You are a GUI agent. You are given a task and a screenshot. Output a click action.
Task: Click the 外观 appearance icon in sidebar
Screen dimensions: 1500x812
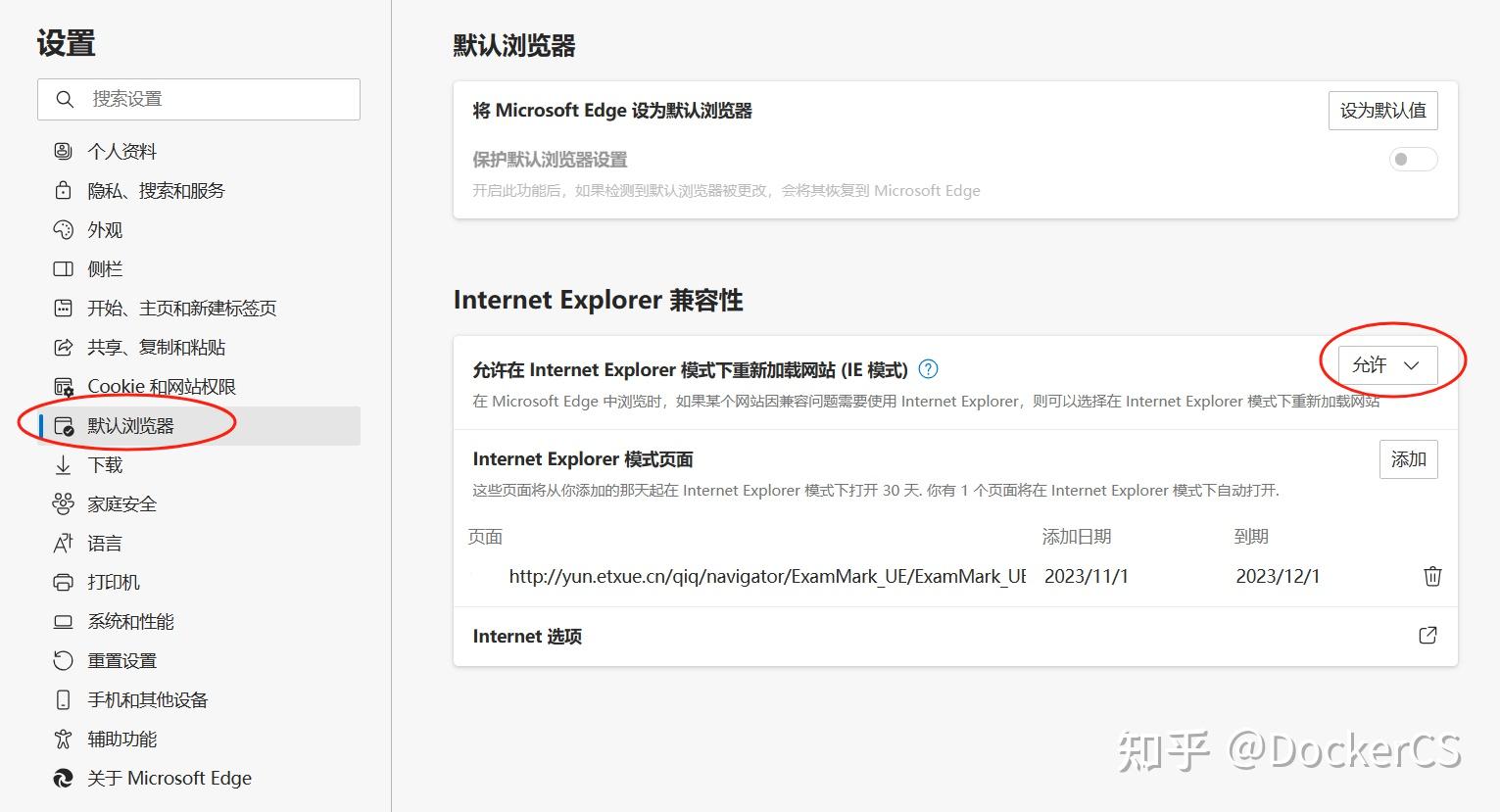pos(63,228)
